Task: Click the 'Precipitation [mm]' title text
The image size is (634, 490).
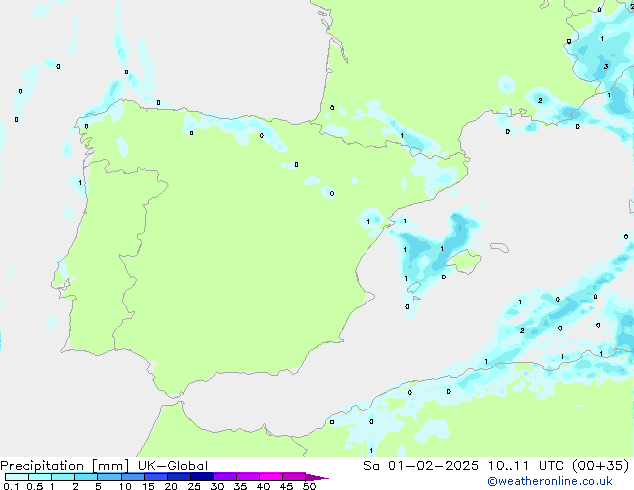Action: [64, 466]
